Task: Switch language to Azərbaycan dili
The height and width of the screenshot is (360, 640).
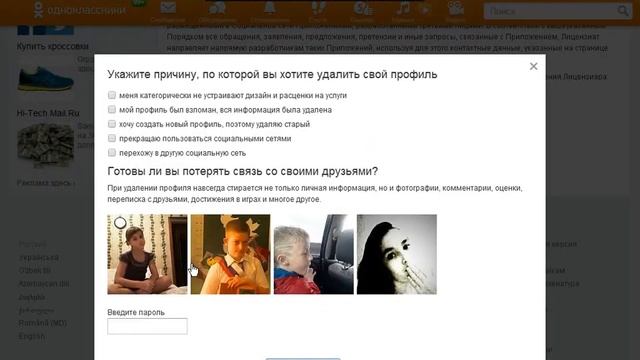Action: coord(44,283)
